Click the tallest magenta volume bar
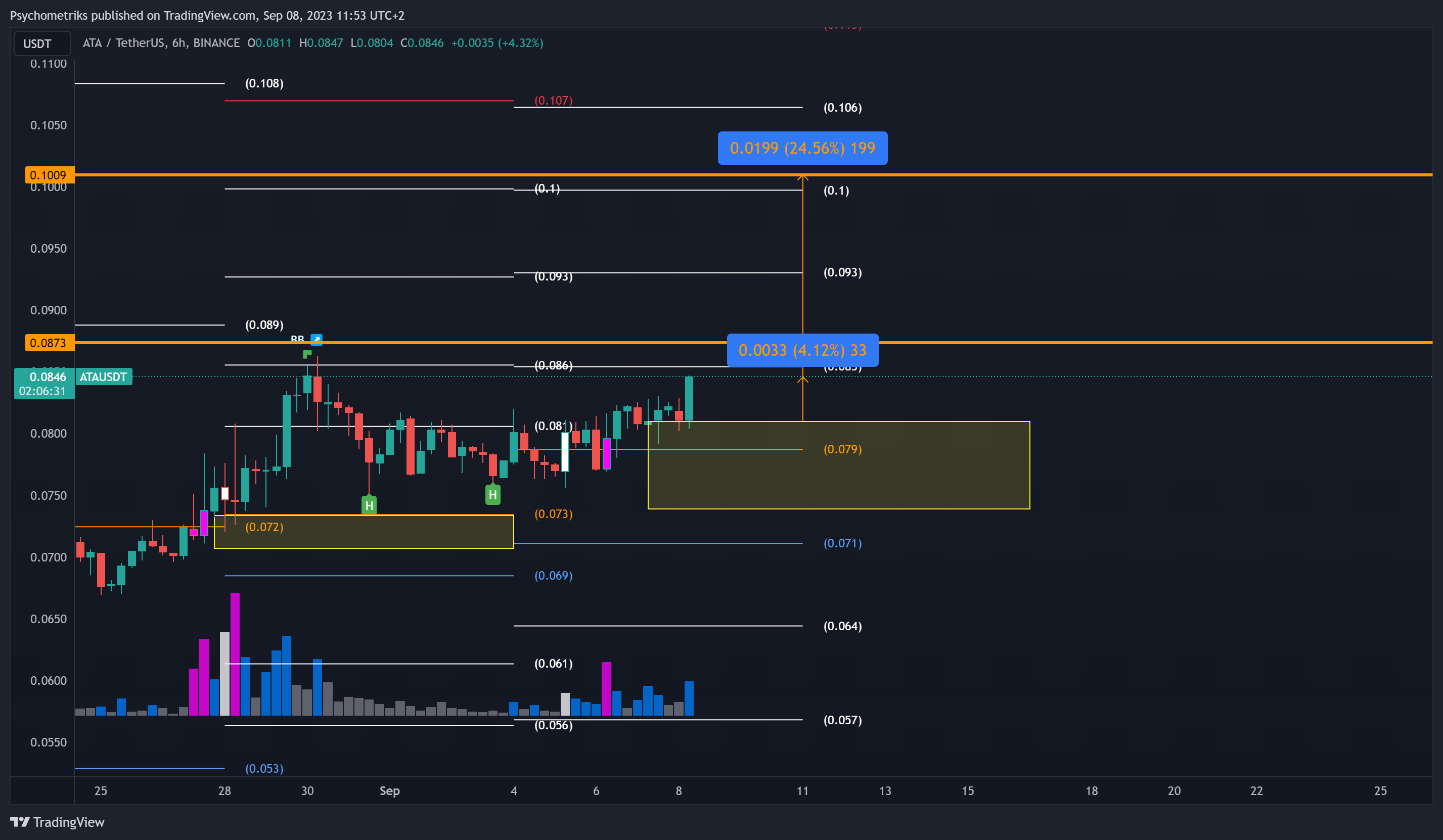This screenshot has height=840, width=1443. (x=235, y=654)
